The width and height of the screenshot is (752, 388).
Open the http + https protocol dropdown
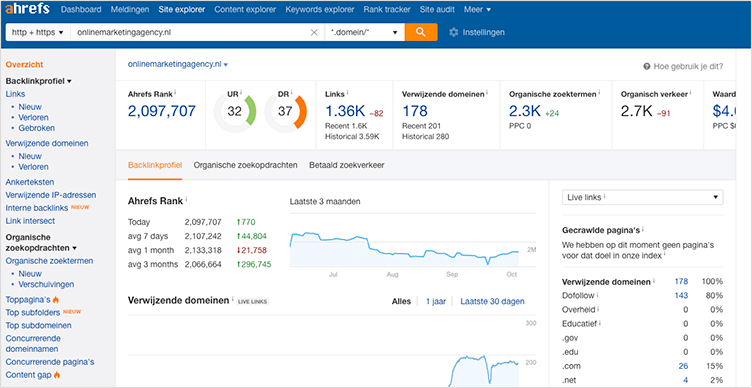[37, 33]
